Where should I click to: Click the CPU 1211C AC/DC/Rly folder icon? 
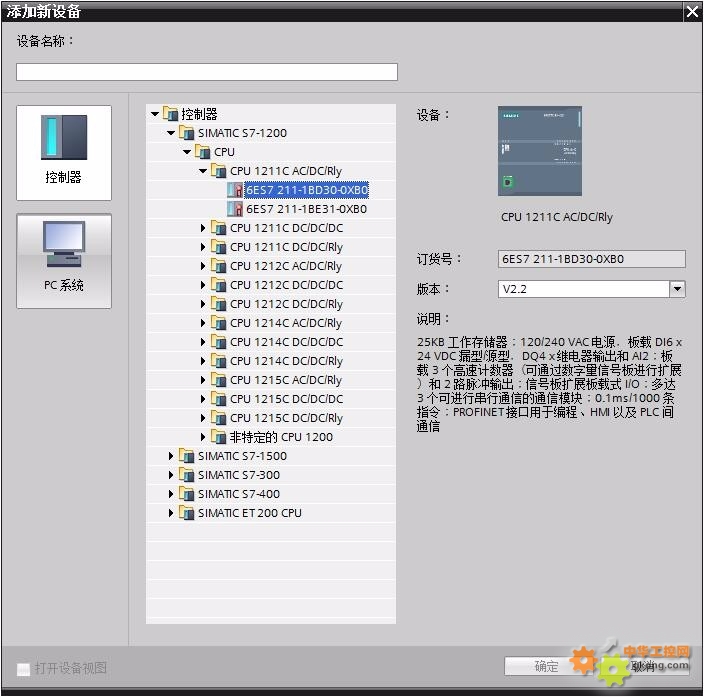219,171
